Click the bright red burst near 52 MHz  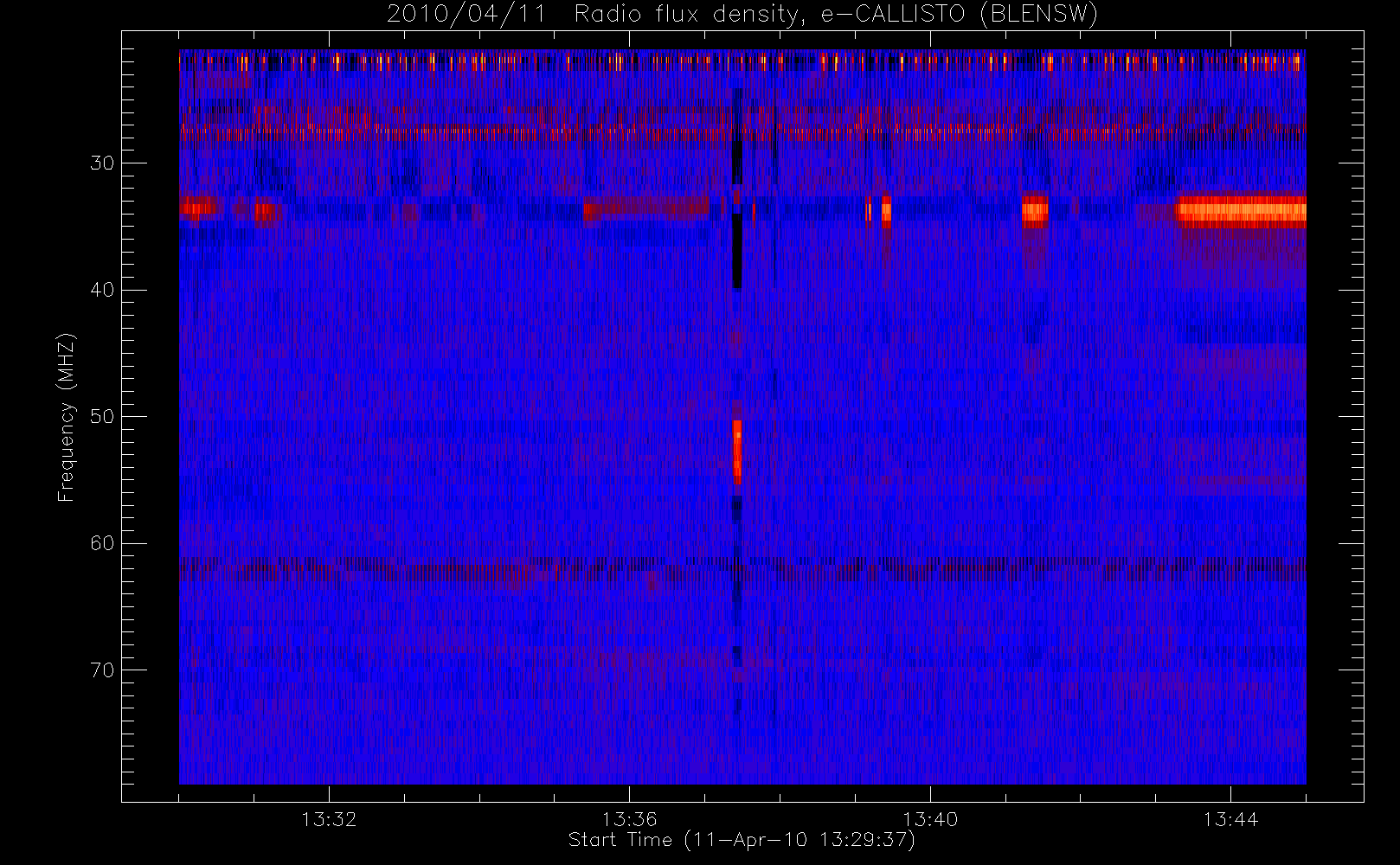(x=737, y=452)
